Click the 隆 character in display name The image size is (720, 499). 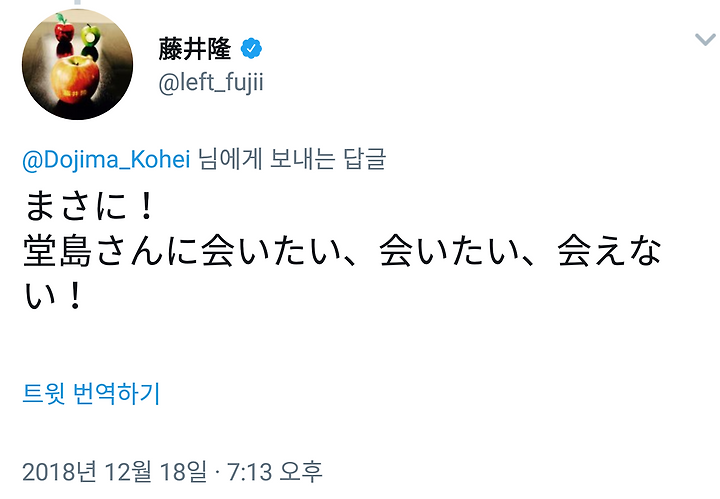219,49
